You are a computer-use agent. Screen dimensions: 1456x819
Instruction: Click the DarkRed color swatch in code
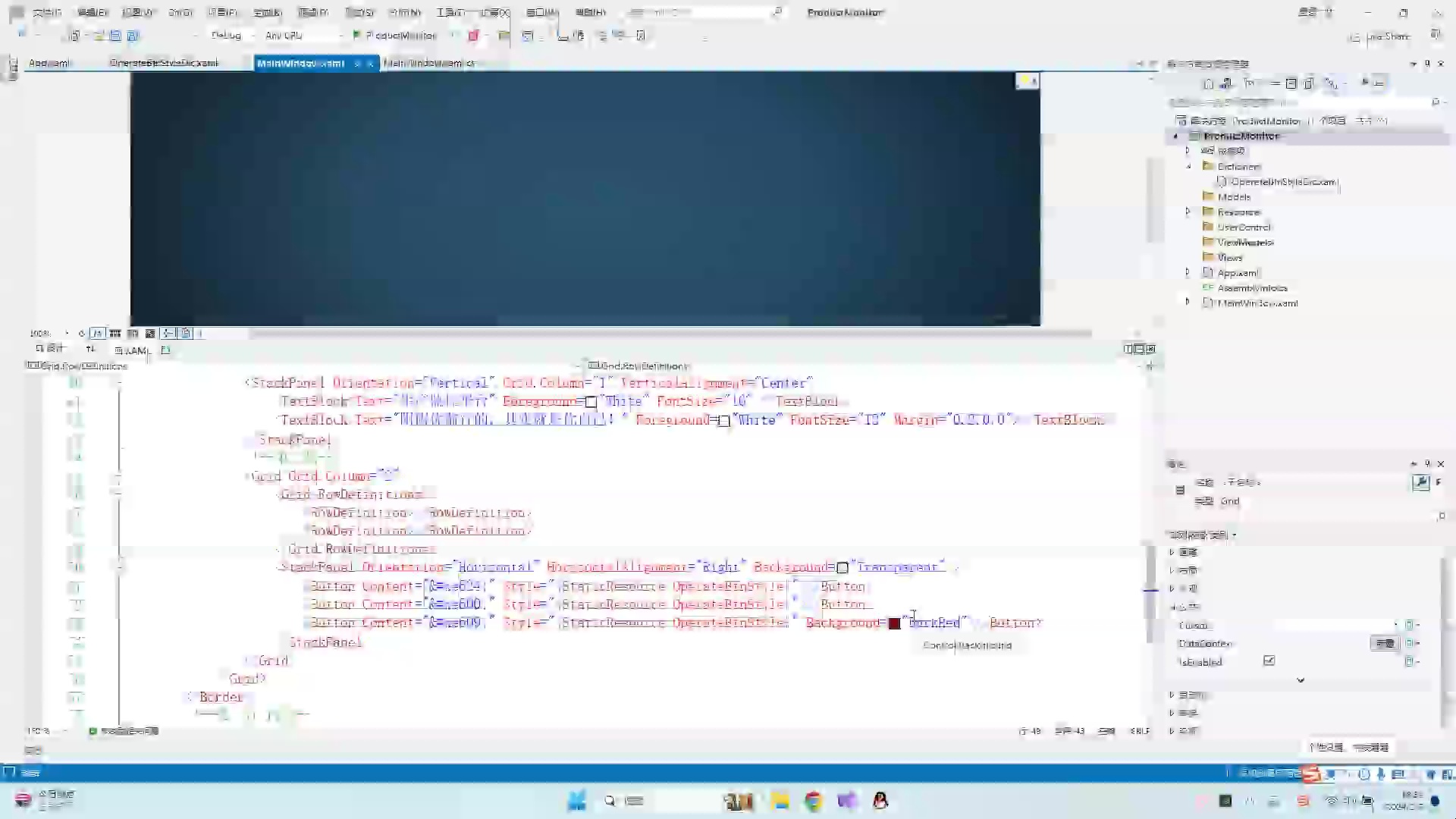pos(894,623)
